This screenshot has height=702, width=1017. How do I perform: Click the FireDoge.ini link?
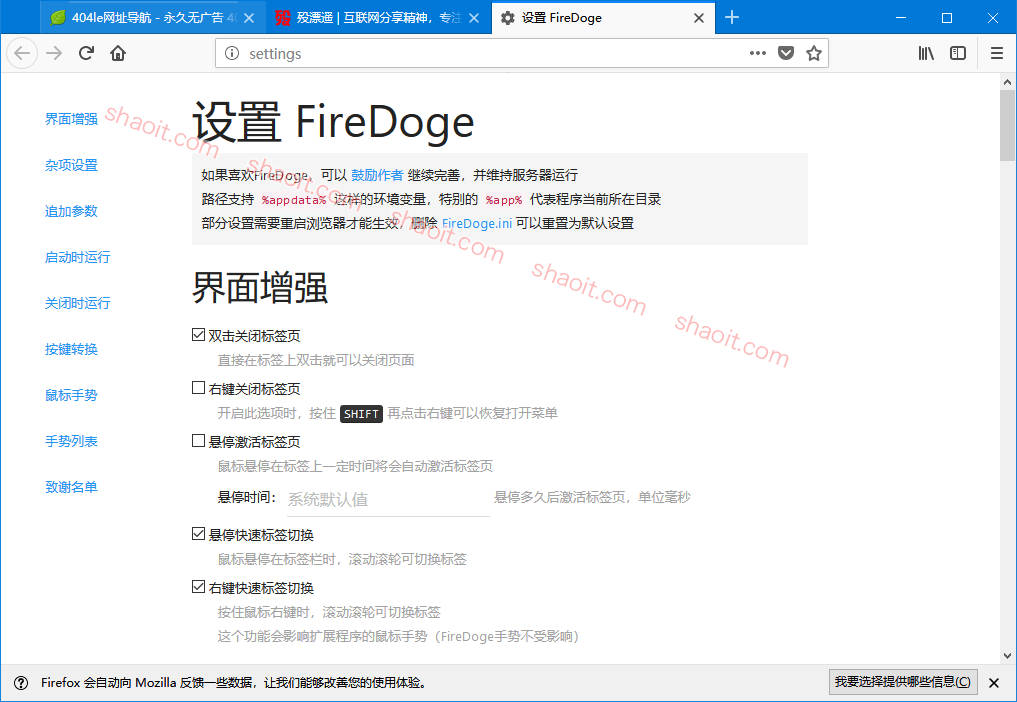pos(477,223)
